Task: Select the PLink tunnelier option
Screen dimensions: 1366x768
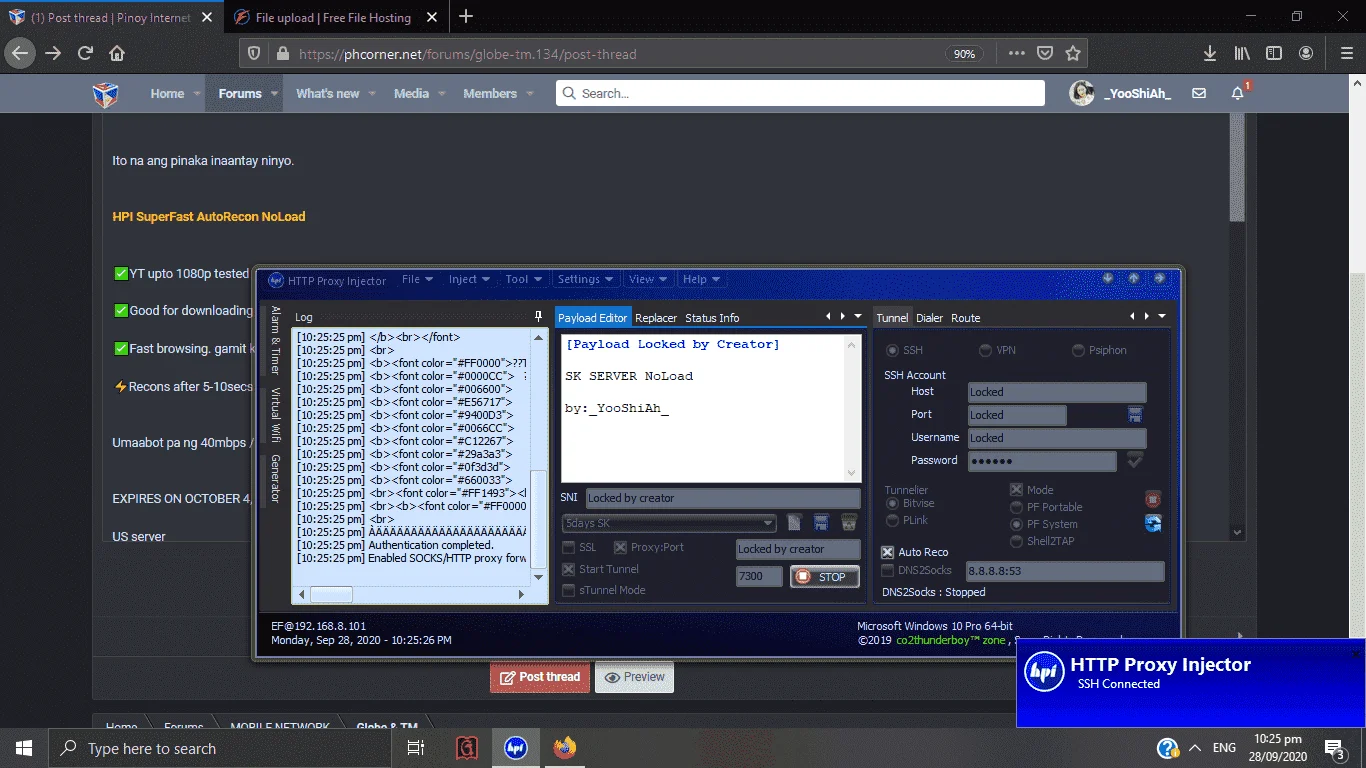Action: coord(892,520)
